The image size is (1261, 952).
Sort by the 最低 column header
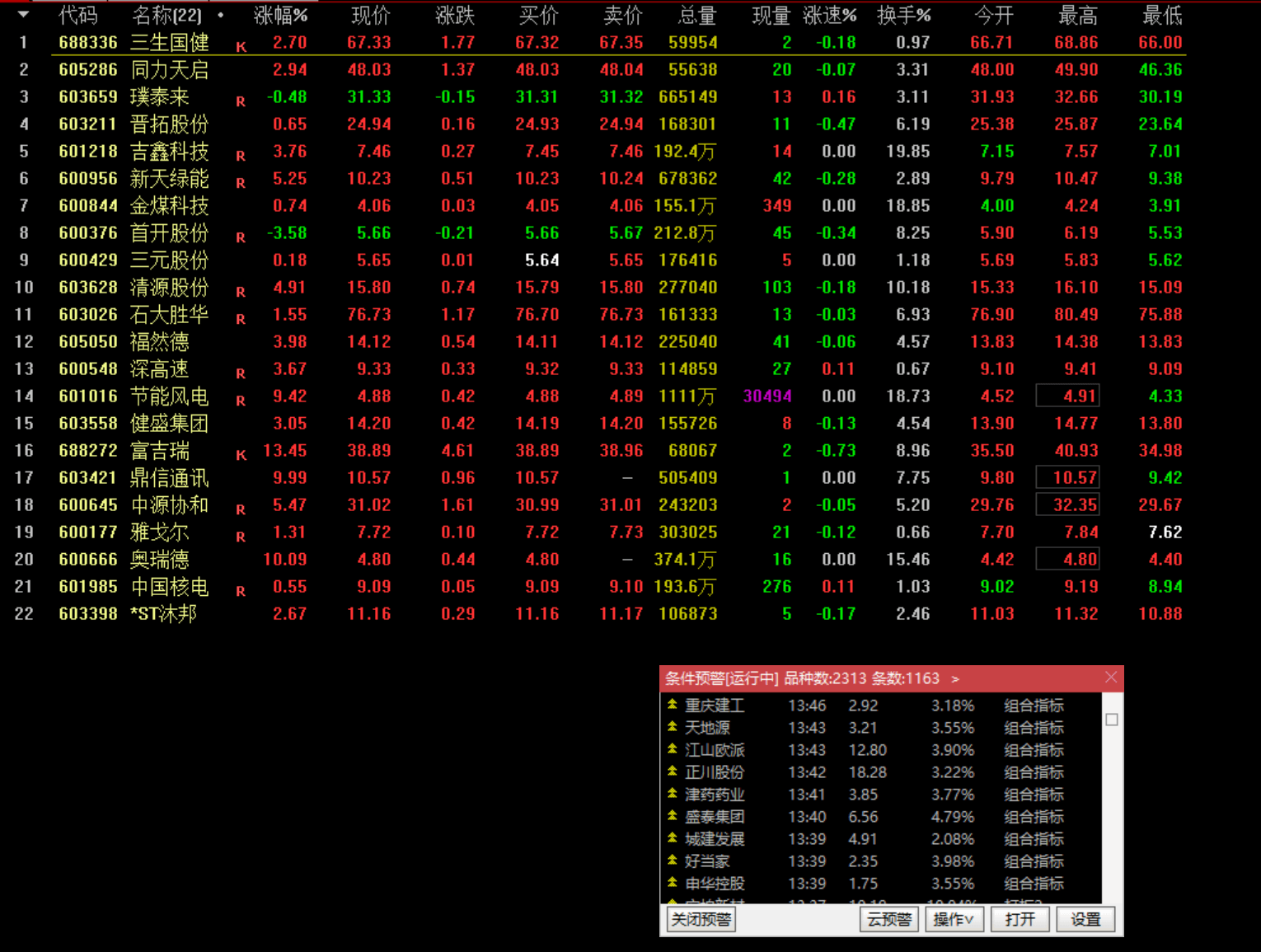click(x=1162, y=15)
